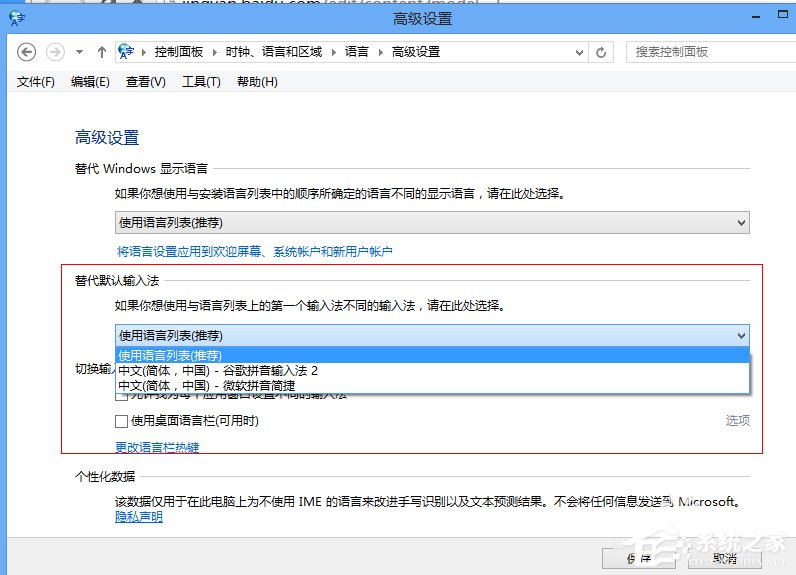Screen dimensions: 796x575
Task: Choose 微软拼音简捷 input method option
Action: 206,385
